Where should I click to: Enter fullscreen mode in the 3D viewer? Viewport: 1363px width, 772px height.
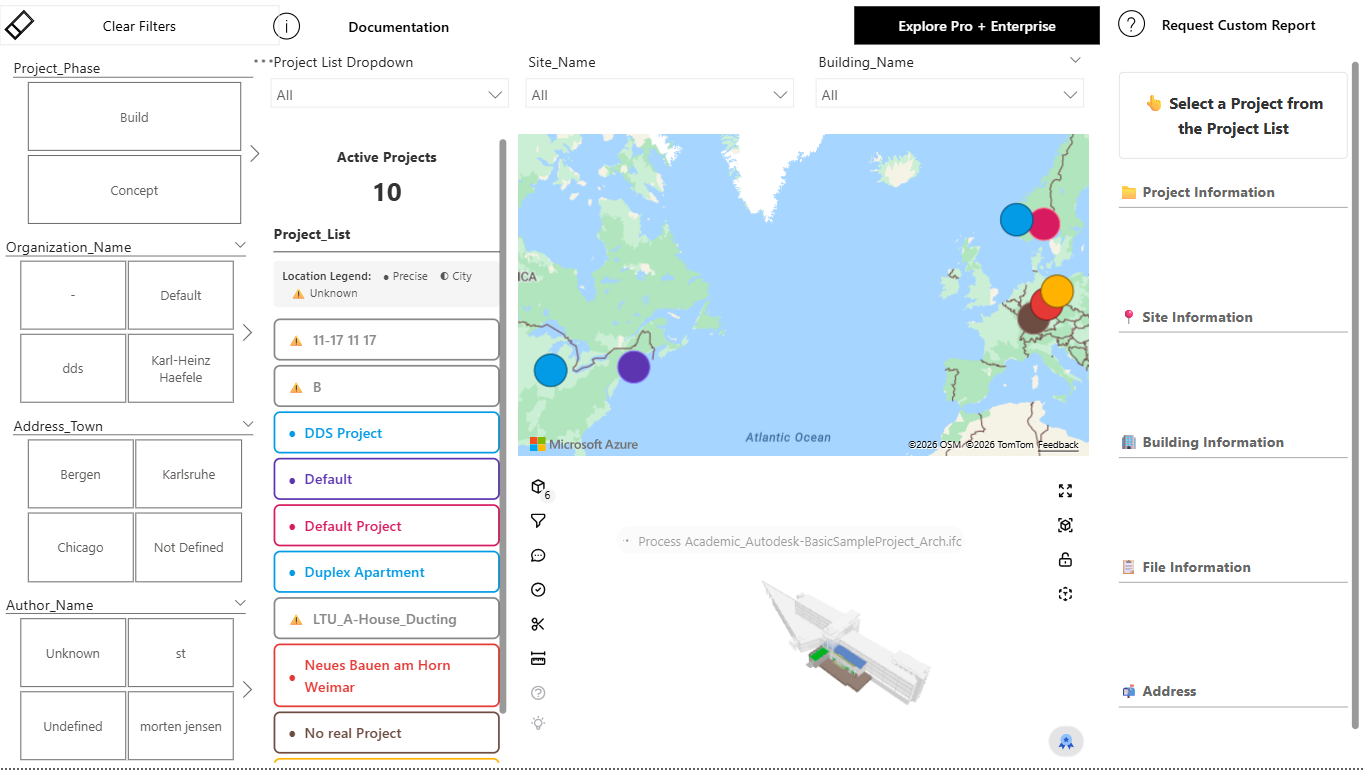point(1064,490)
